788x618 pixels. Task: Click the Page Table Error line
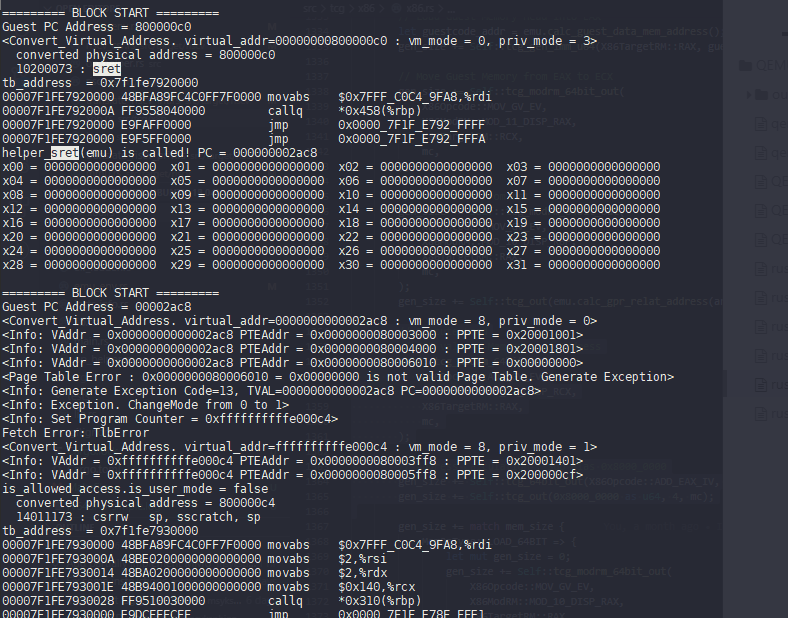pos(338,377)
